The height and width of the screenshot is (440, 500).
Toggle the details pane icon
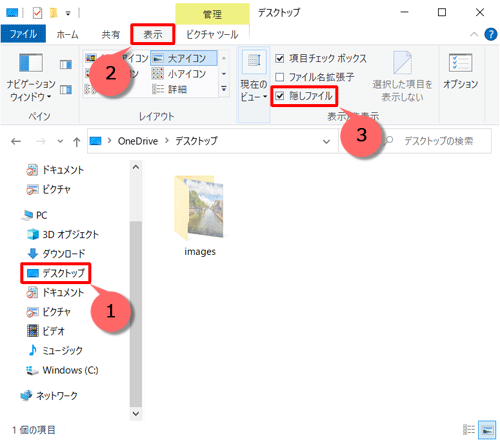(x=66, y=89)
